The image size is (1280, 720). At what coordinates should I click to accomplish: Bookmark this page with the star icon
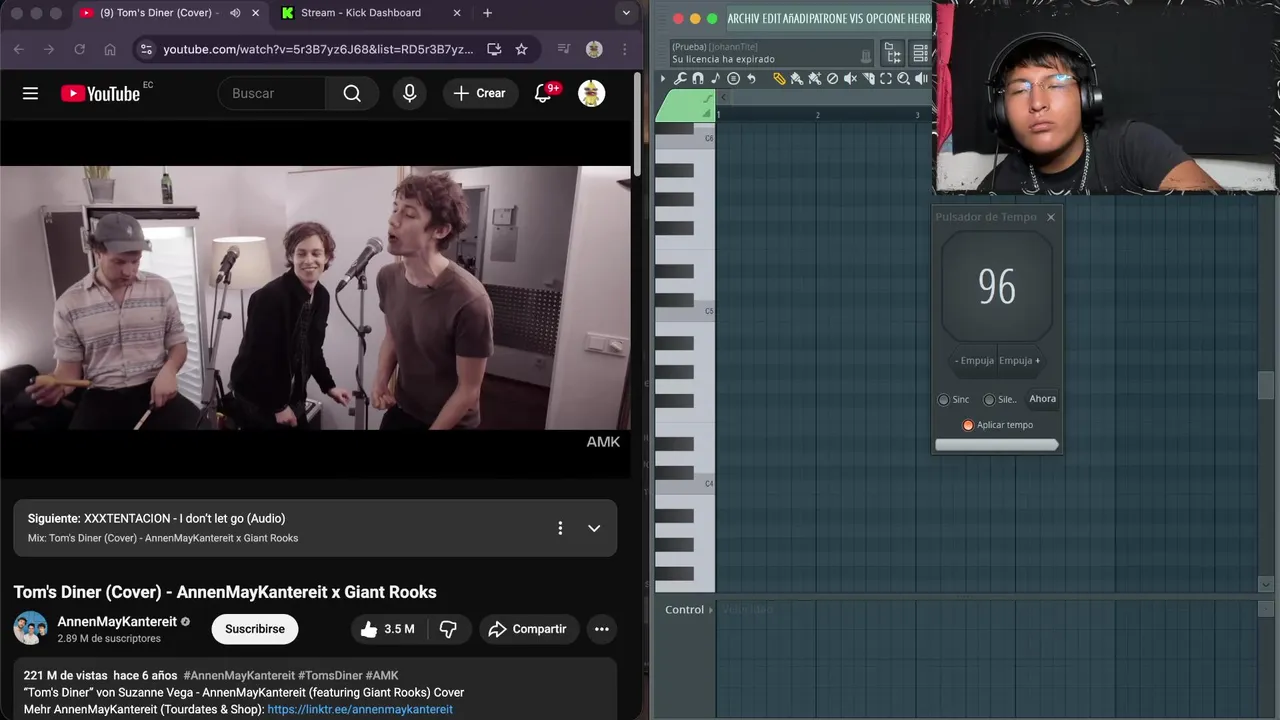pos(521,49)
